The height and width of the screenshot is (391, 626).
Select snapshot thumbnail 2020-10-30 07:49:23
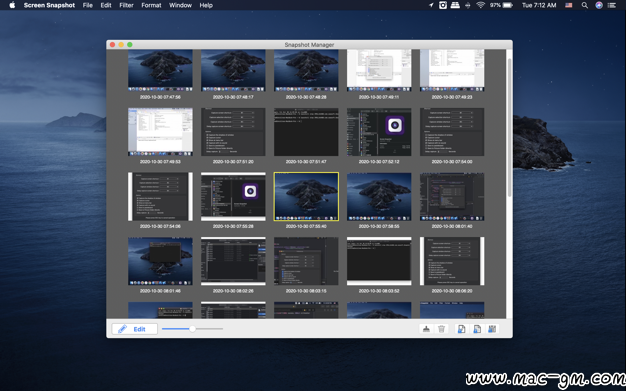pos(452,70)
